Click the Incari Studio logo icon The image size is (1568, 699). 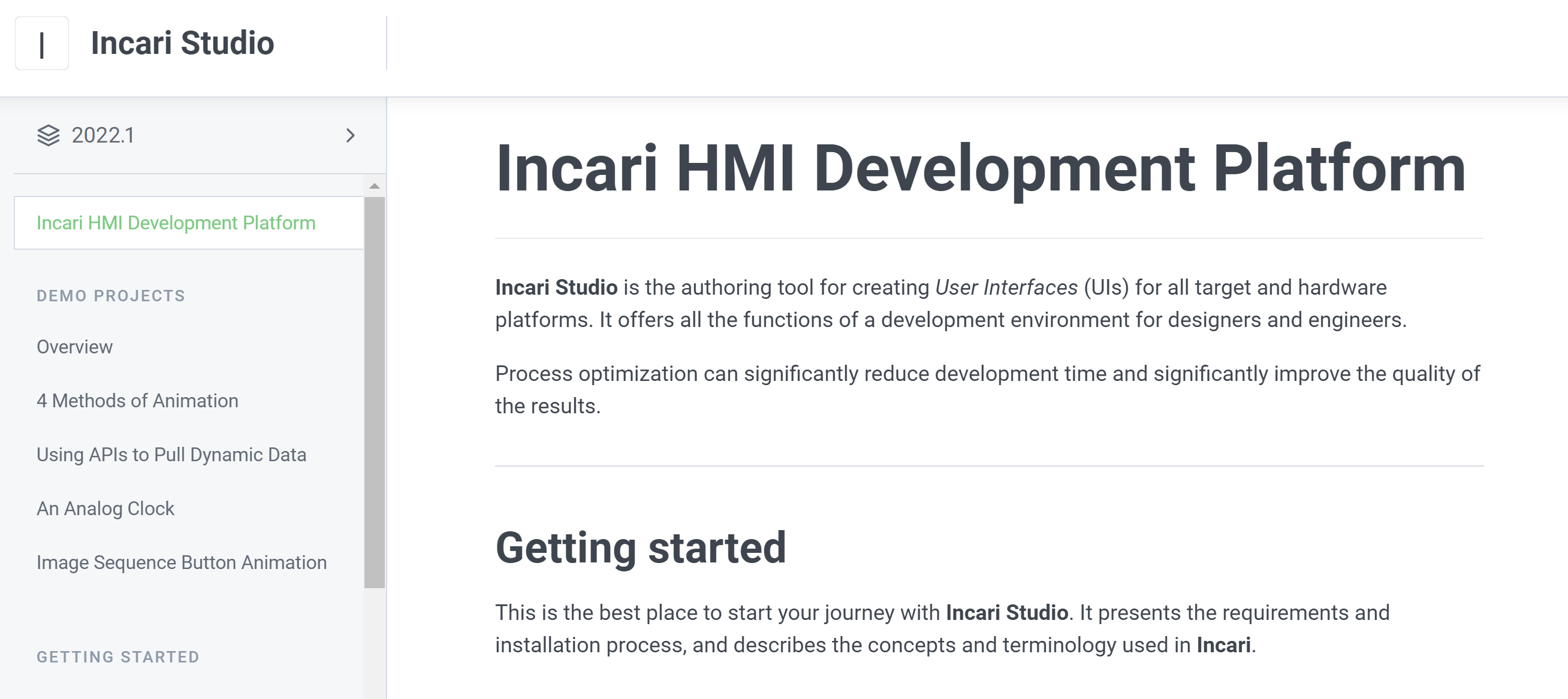pyautogui.click(x=41, y=43)
